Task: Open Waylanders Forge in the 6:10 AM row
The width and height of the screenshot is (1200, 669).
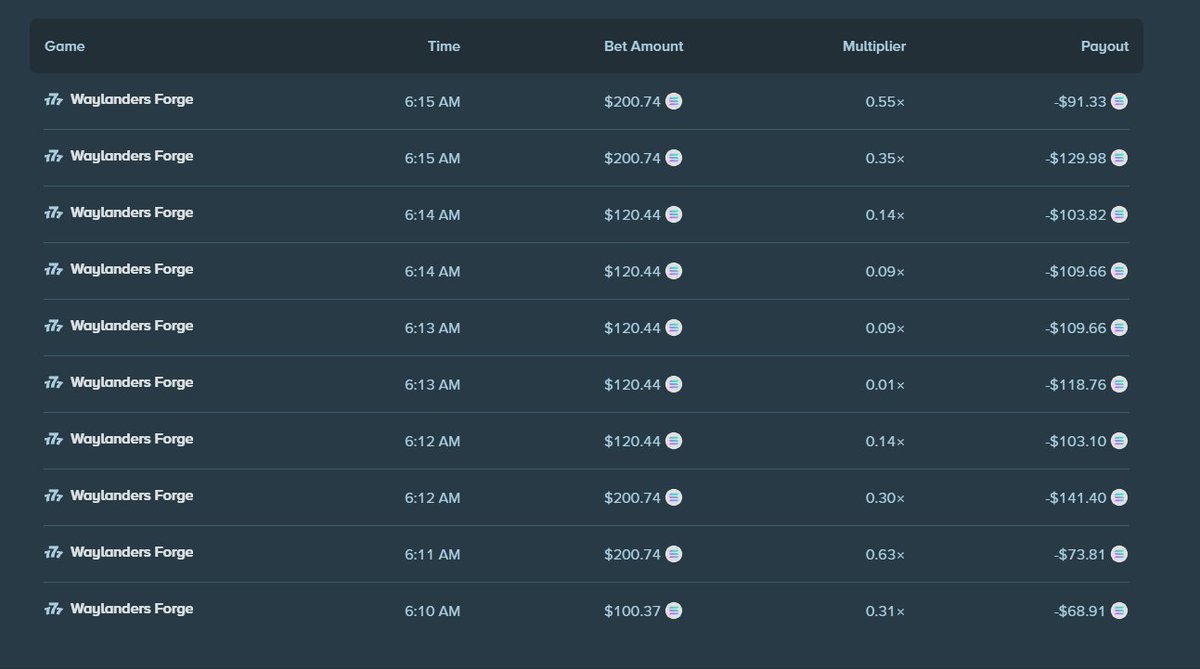Action: click(132, 609)
